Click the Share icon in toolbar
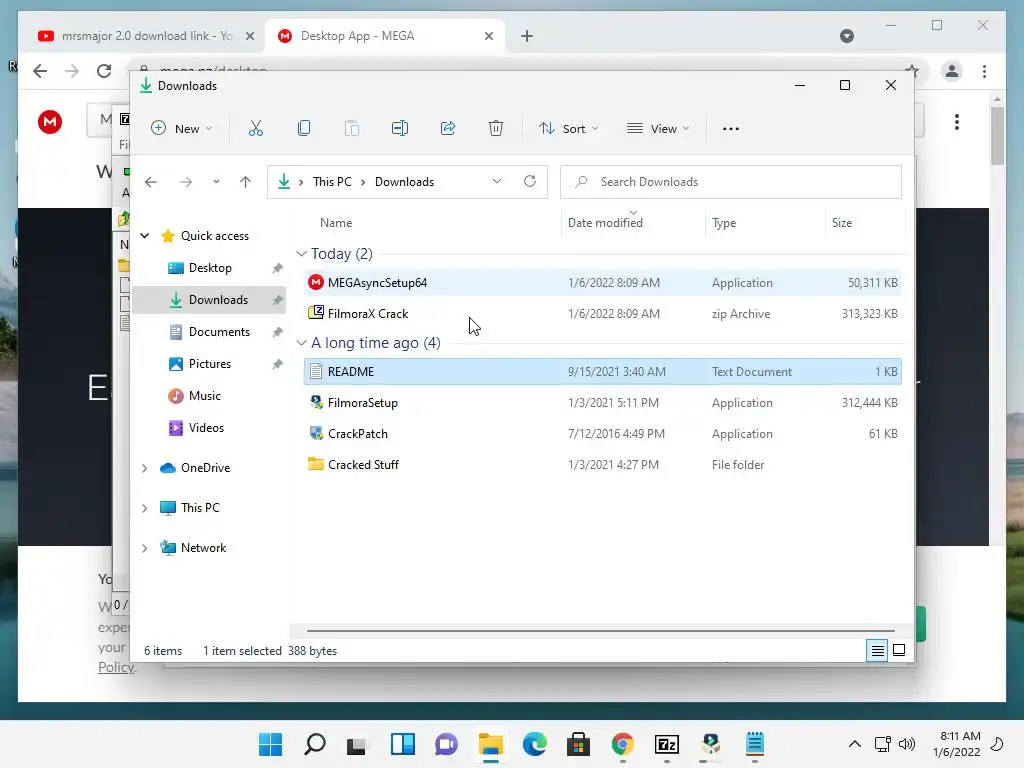Viewport: 1024px width, 768px height. click(x=448, y=129)
